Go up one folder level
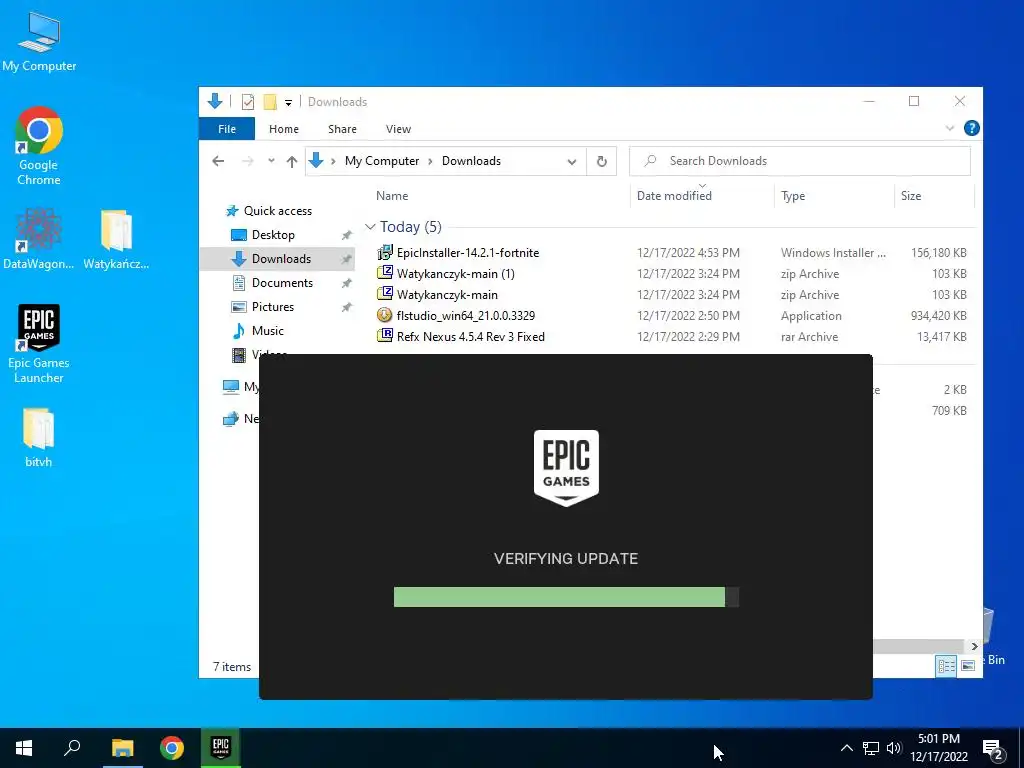Image resolution: width=1024 pixels, height=768 pixels. [291, 161]
